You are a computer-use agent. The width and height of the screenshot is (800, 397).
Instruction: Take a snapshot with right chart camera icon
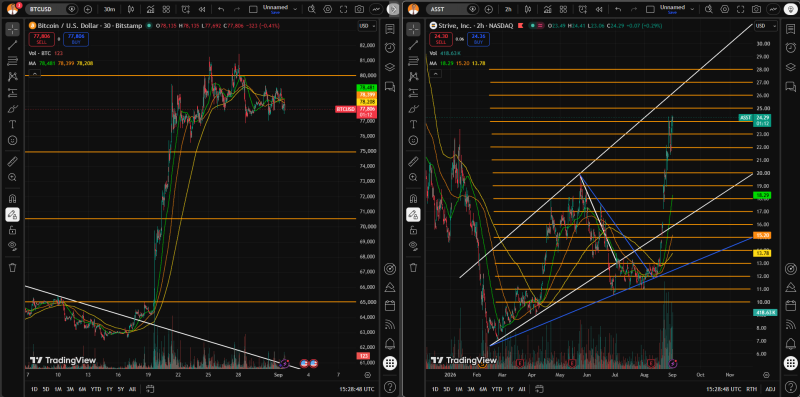[756, 9]
